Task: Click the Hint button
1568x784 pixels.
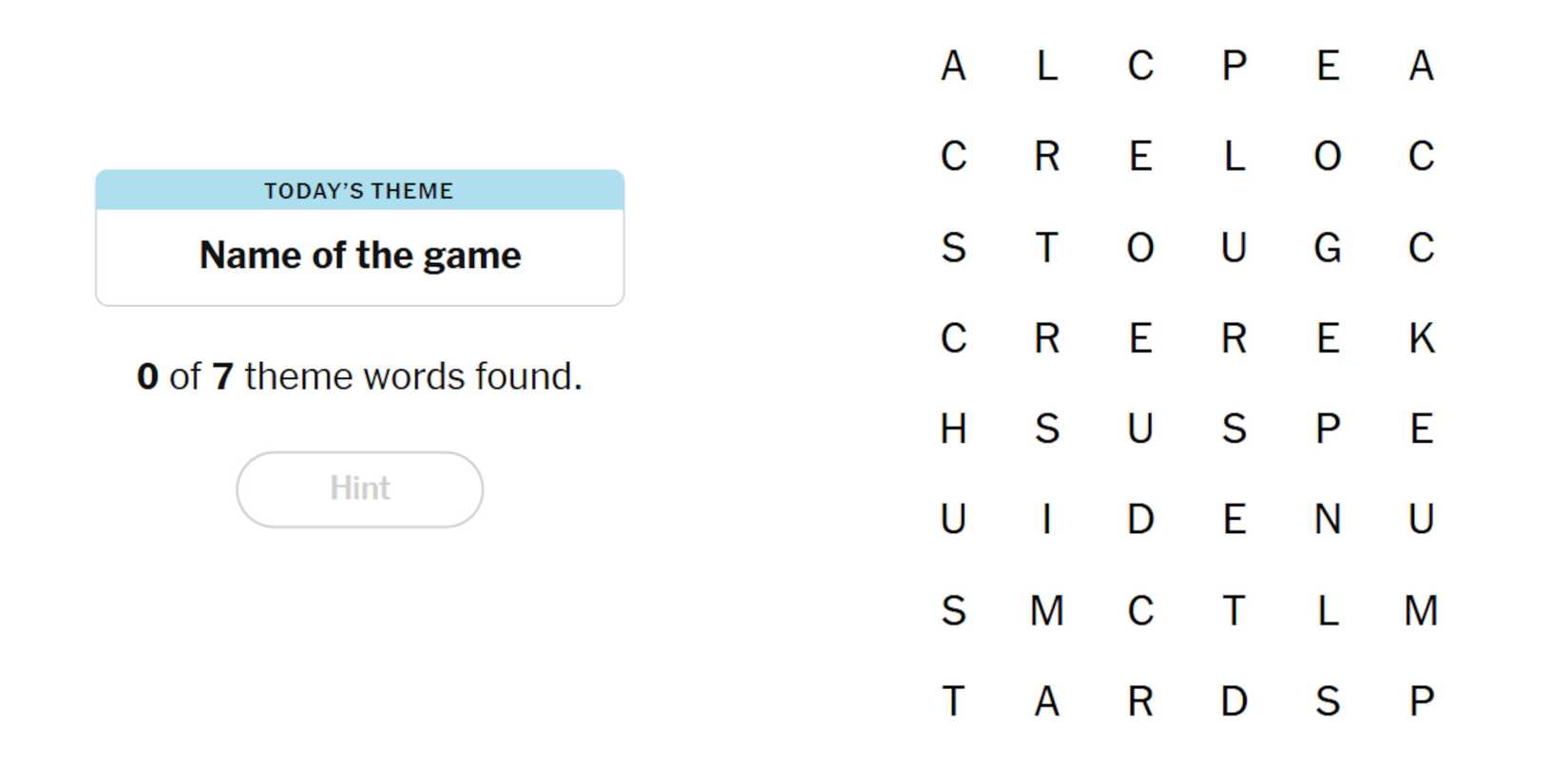Action: [359, 488]
